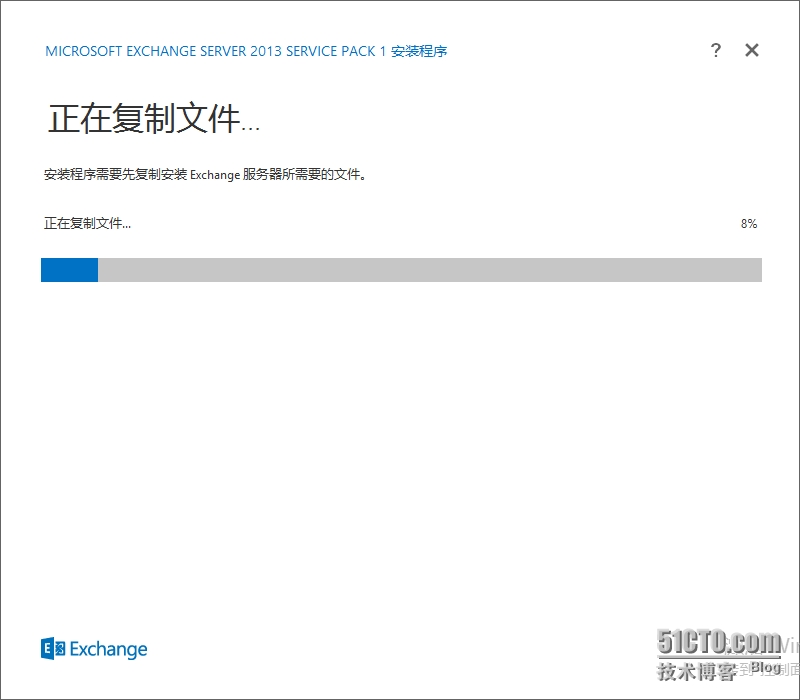Click the 安装程序 portion of the title bar
This screenshot has height=700, width=800.
point(420,50)
